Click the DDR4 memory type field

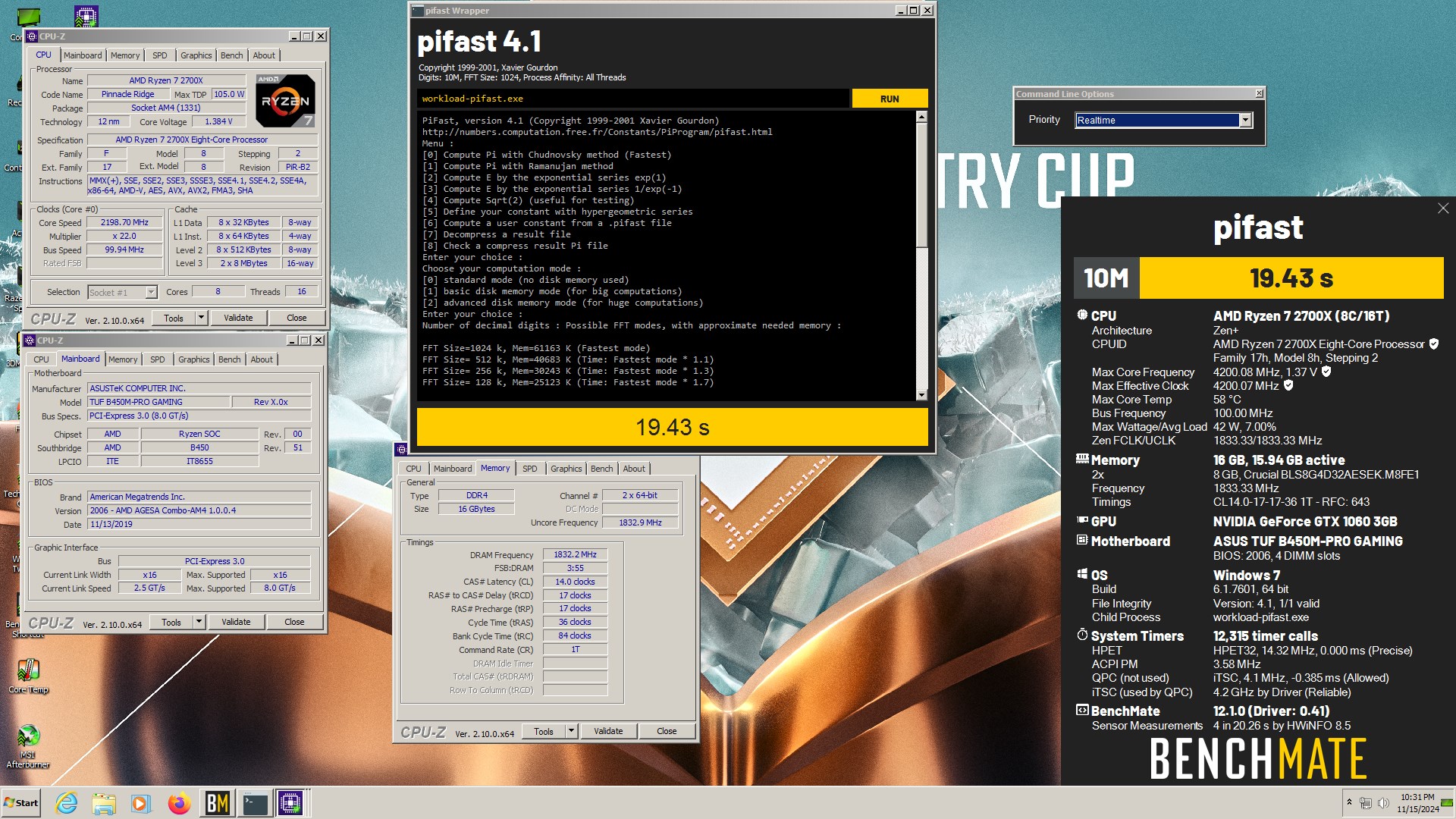point(476,495)
